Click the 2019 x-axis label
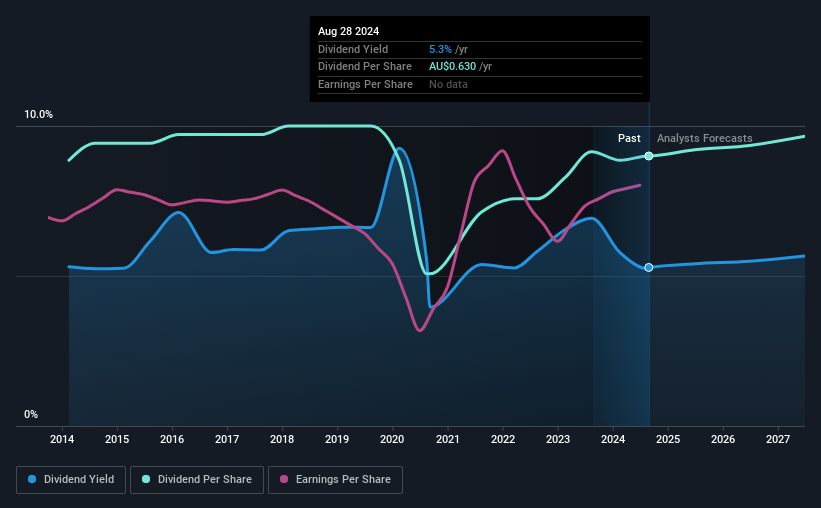The image size is (821, 508). 337,439
